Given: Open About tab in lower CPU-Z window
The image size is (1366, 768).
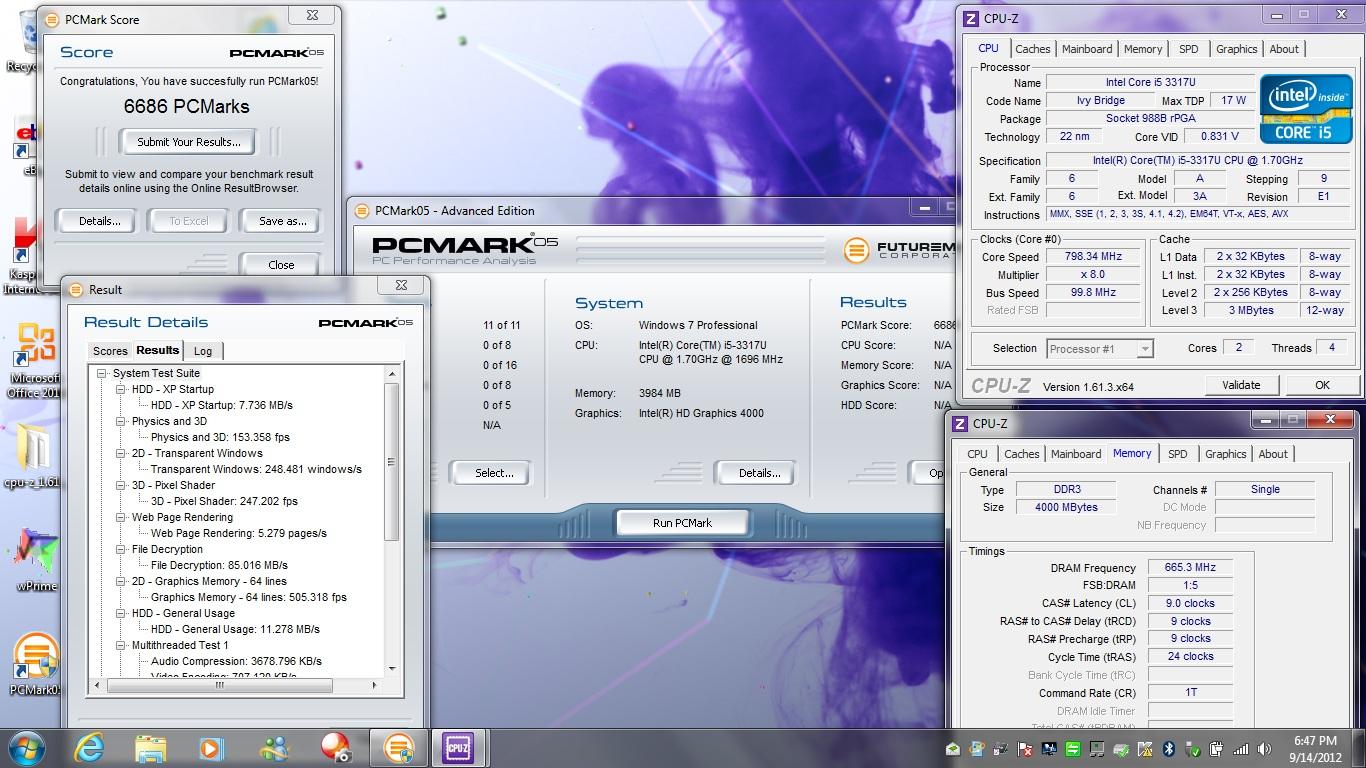Looking at the screenshot, I should [1273, 454].
